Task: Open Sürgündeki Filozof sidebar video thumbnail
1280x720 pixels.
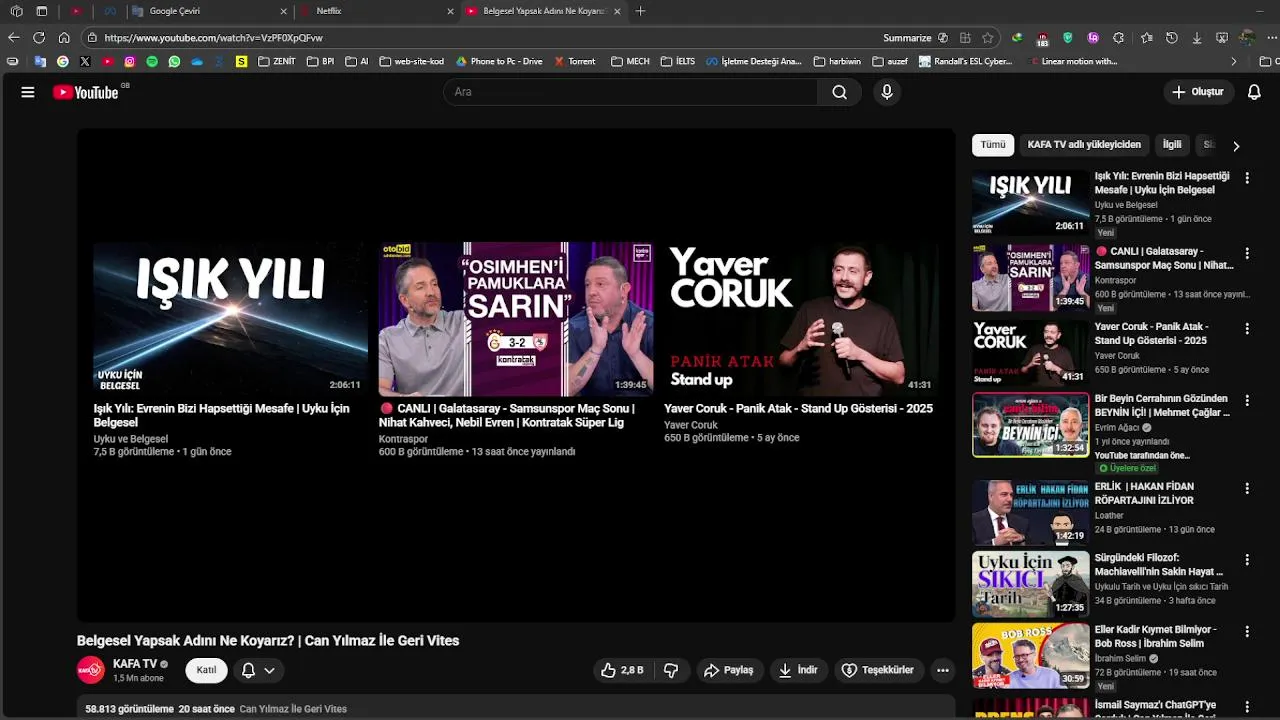Action: pos(1030,583)
